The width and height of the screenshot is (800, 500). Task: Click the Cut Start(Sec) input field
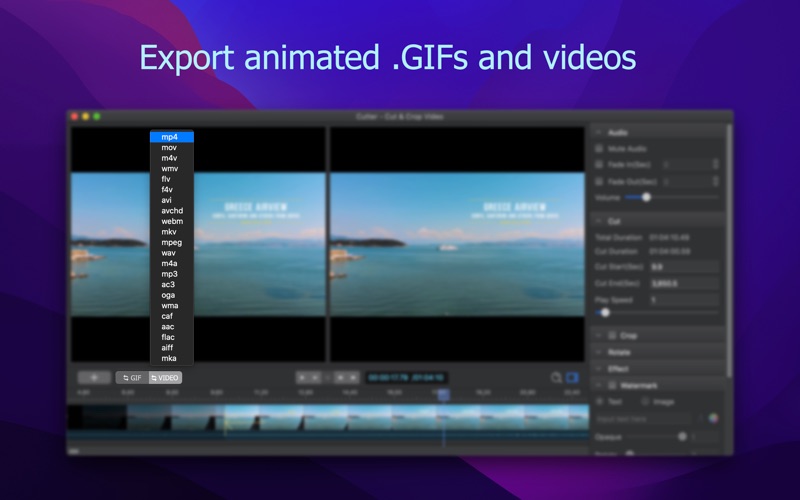click(684, 267)
